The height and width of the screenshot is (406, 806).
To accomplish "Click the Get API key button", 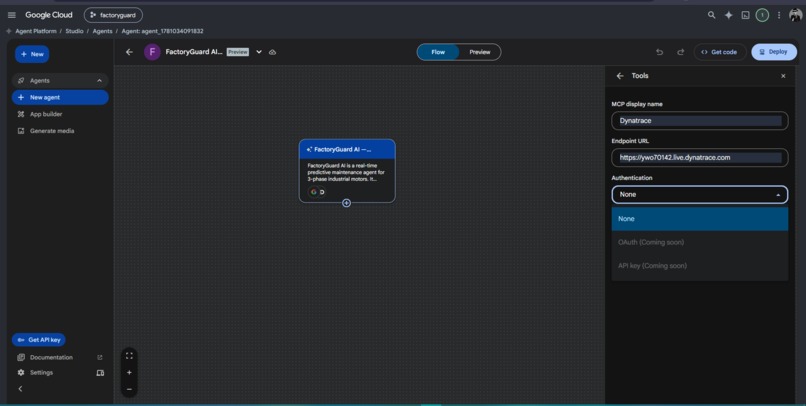I will (39, 340).
